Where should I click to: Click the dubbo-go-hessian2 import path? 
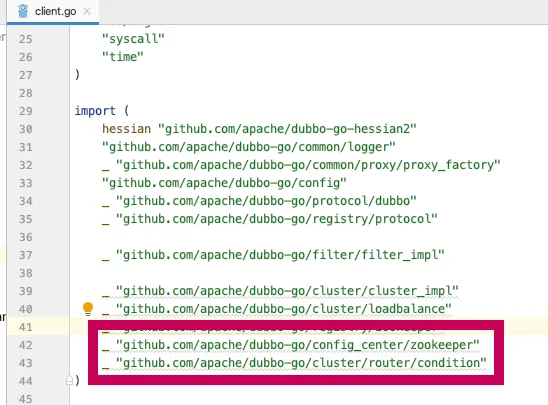[287, 129]
